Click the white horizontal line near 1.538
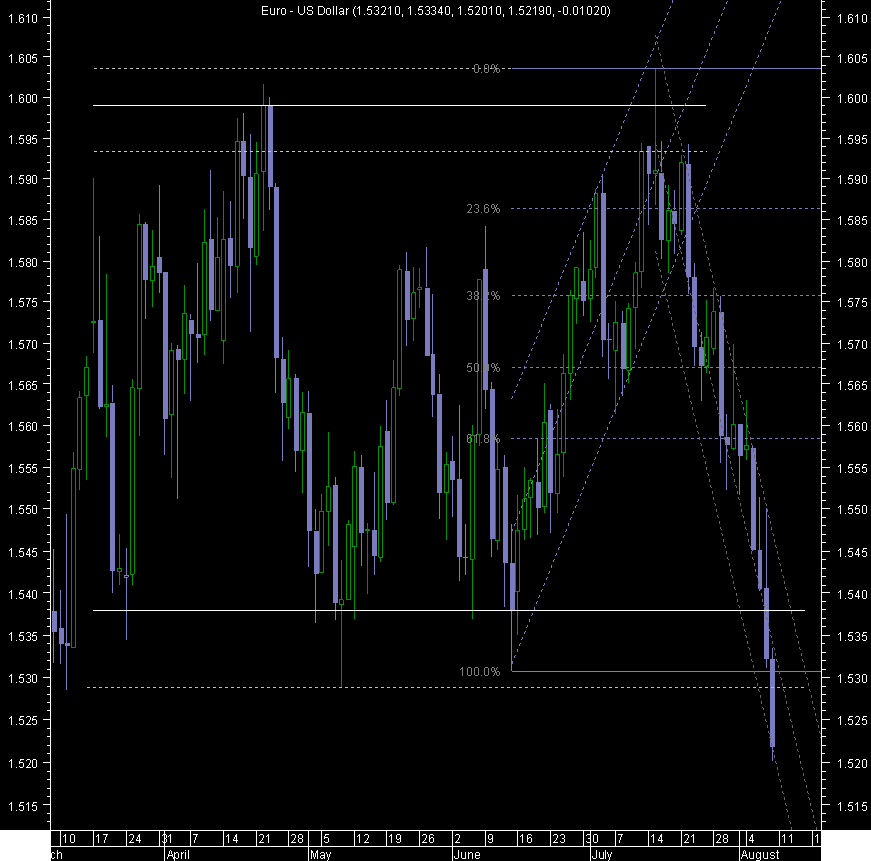The image size is (871, 861). [449, 610]
